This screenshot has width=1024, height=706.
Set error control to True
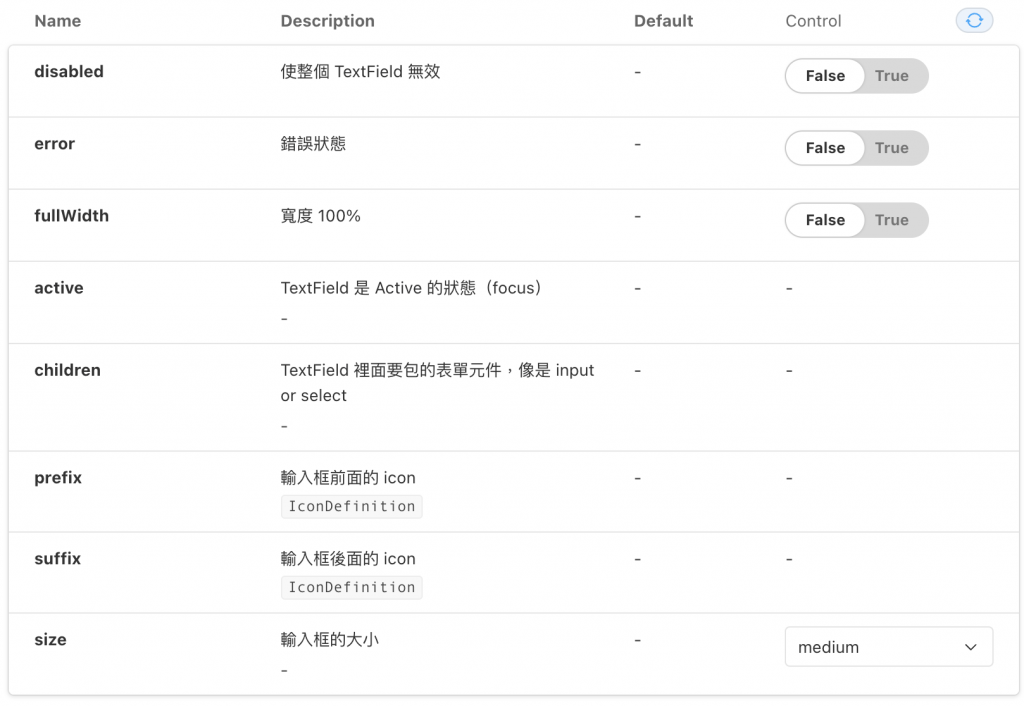click(891, 148)
